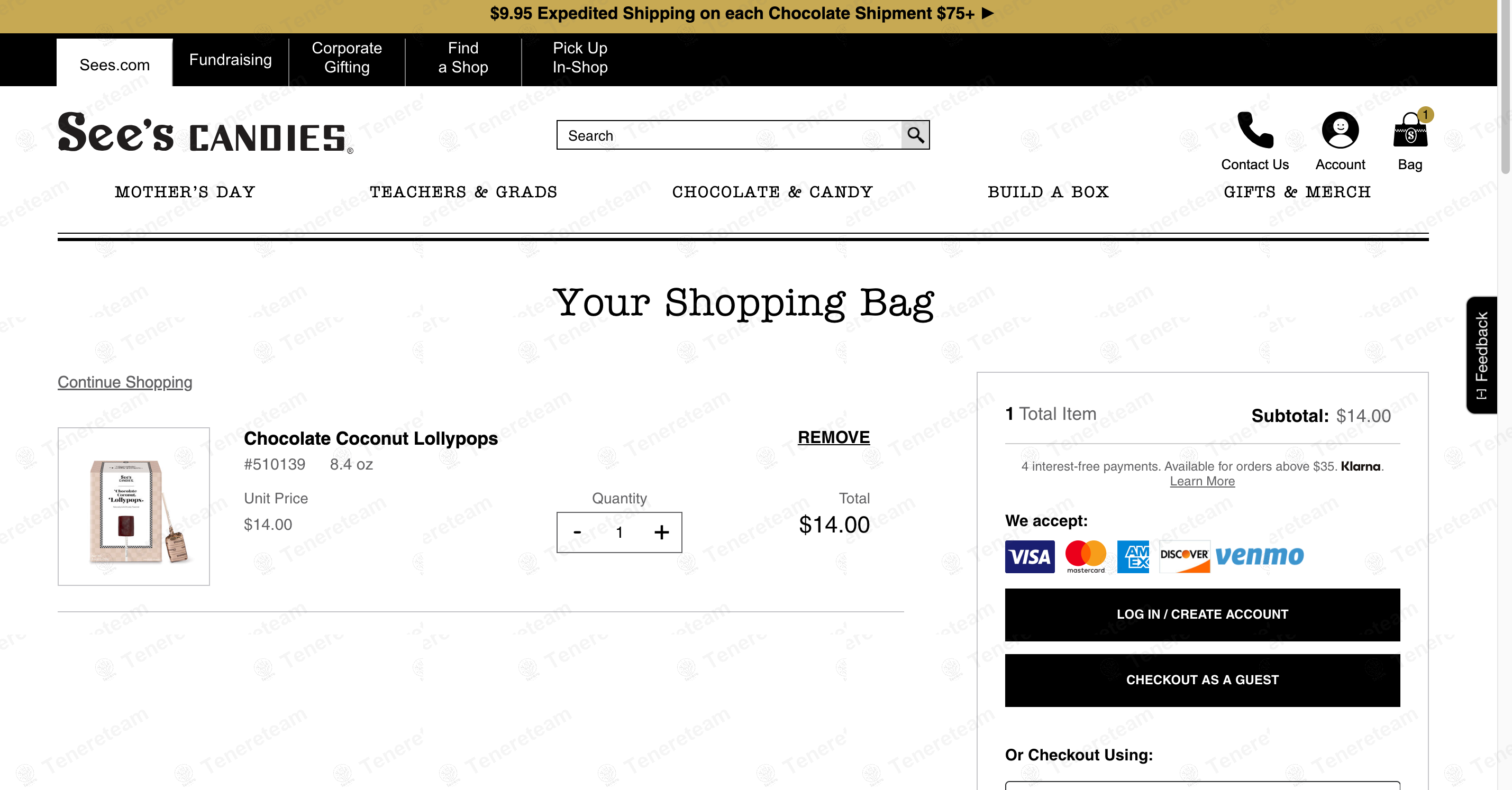
Task: Click the See's Candies logo
Action: tap(205, 134)
